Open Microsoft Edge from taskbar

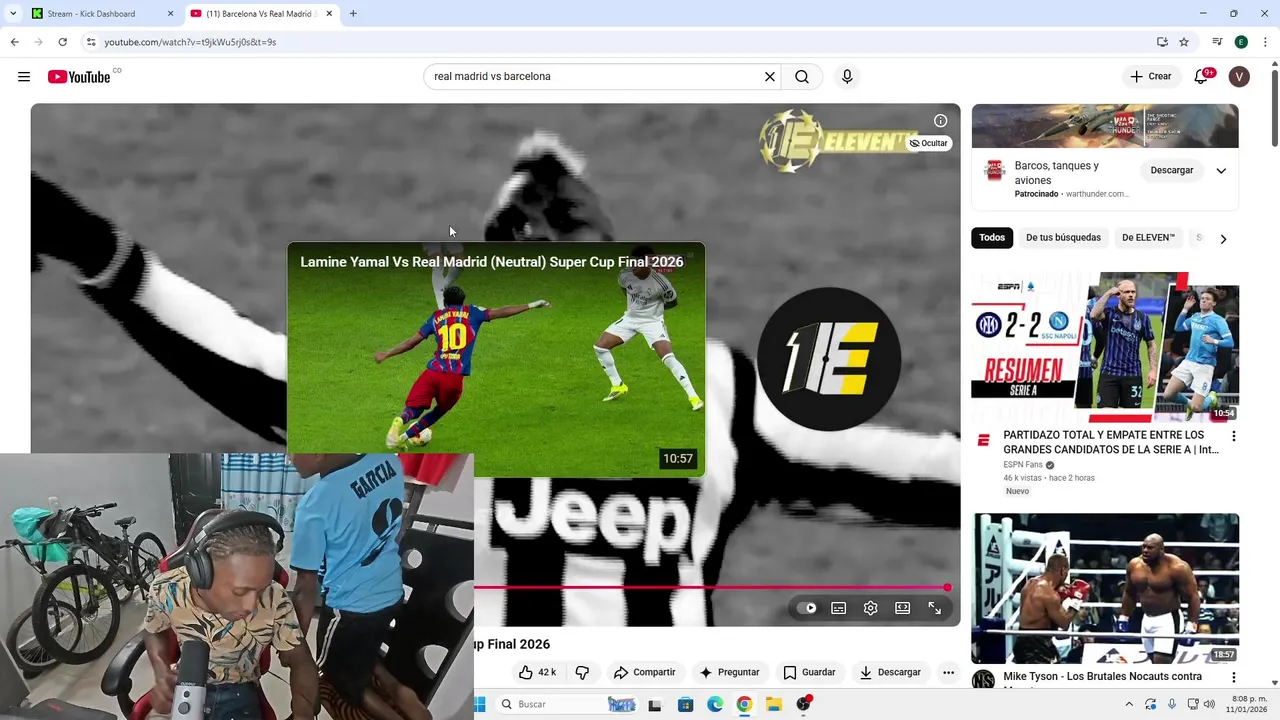715,705
